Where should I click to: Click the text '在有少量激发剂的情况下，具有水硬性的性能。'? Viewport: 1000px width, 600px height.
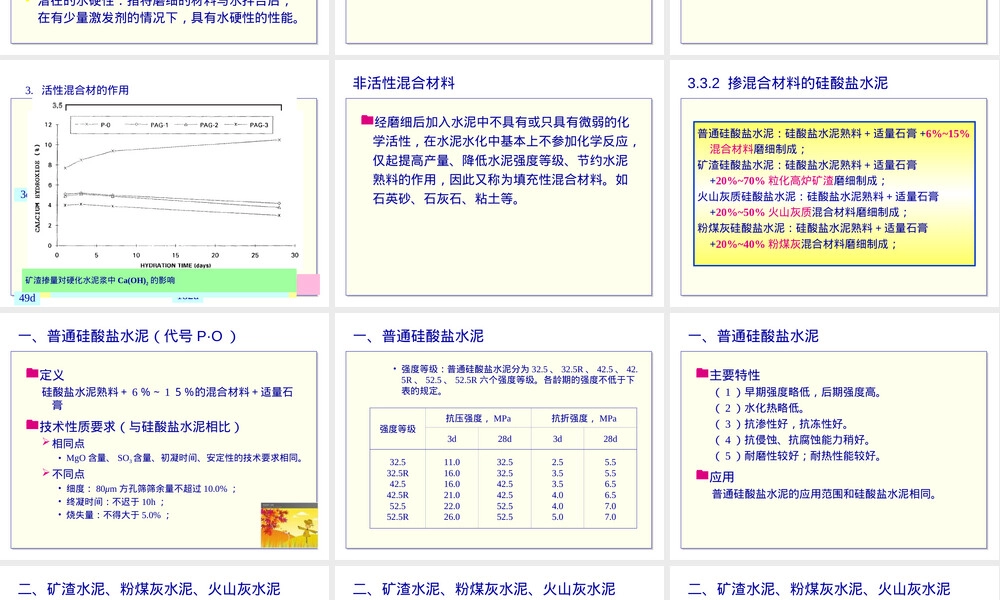click(x=168, y=18)
